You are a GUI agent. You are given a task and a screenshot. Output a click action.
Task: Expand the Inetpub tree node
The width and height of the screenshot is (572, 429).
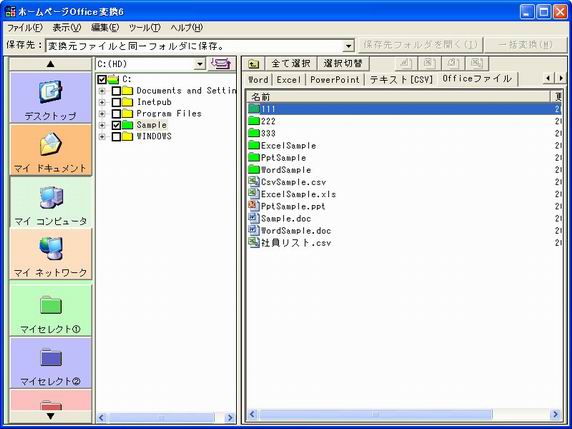[102, 102]
